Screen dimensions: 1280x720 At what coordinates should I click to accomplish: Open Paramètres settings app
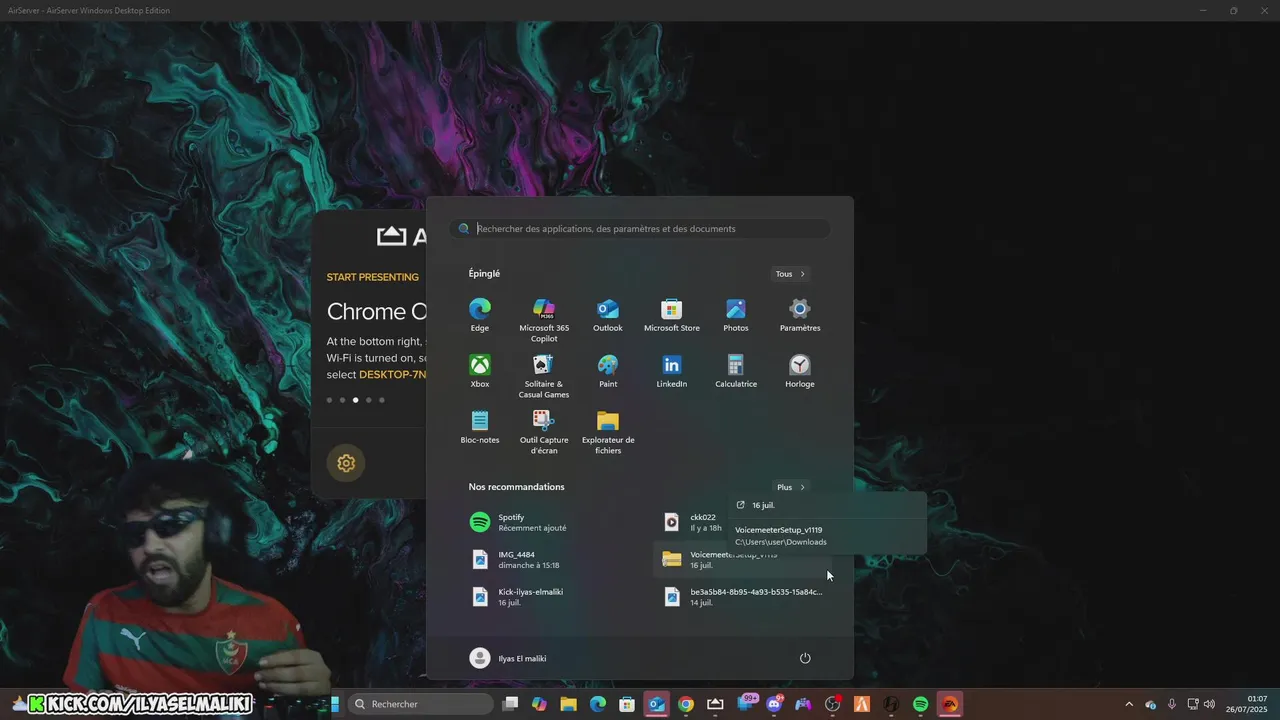click(x=800, y=315)
